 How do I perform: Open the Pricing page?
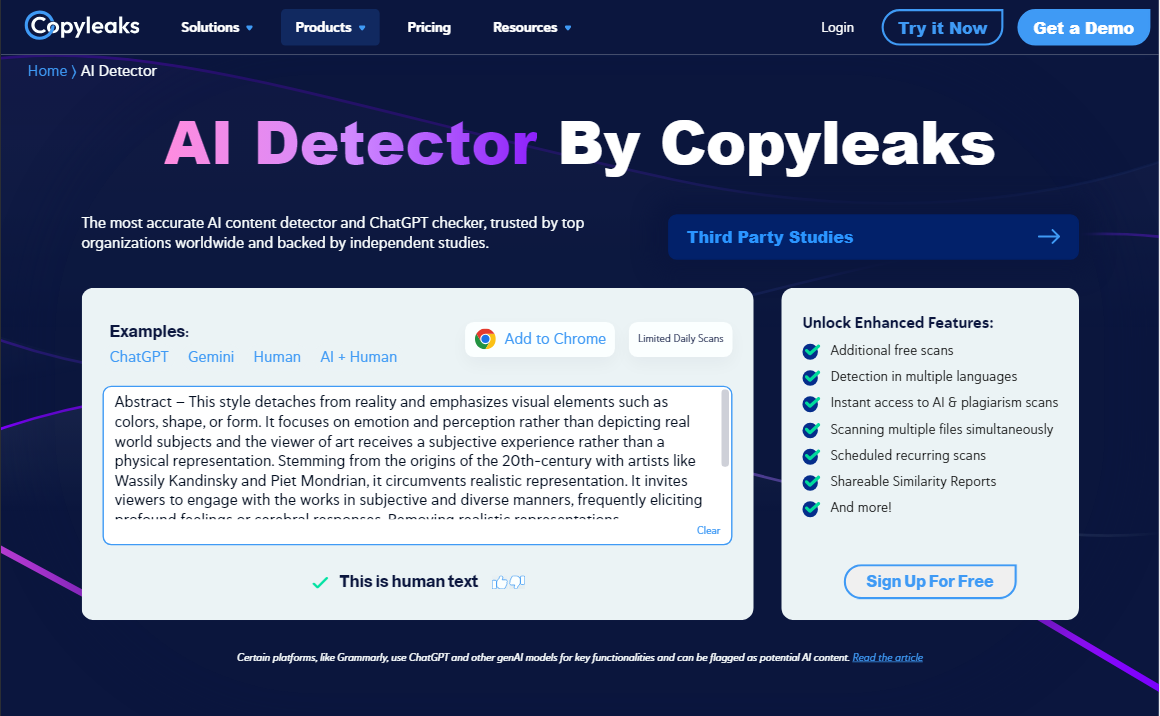click(x=429, y=27)
